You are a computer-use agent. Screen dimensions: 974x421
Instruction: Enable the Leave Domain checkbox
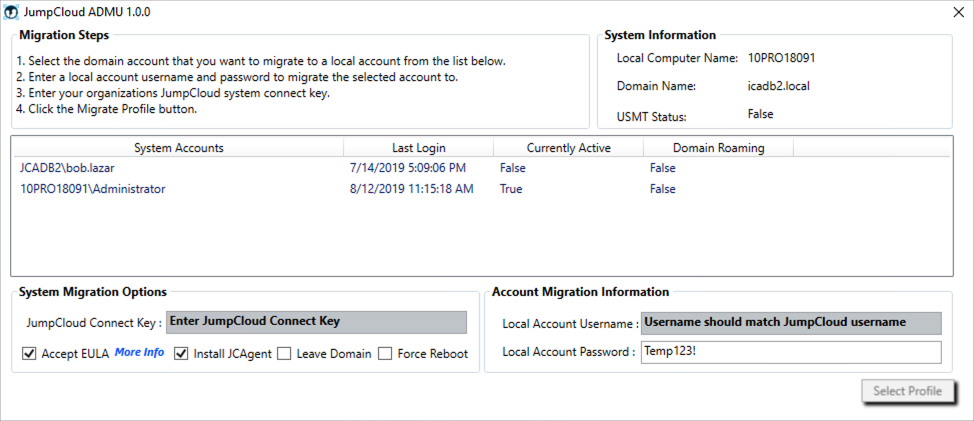pyautogui.click(x=284, y=353)
